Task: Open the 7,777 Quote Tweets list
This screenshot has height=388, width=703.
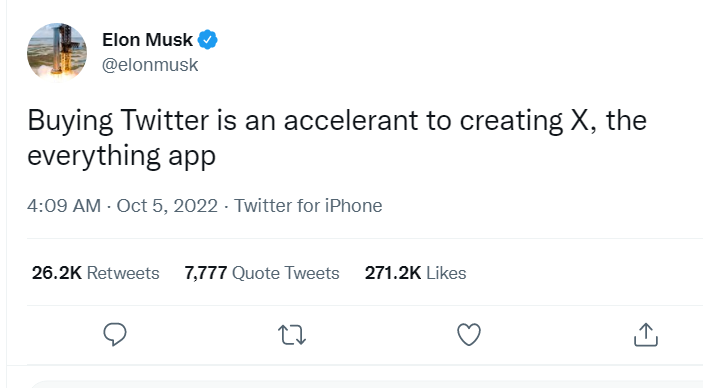Action: pyautogui.click(x=262, y=273)
